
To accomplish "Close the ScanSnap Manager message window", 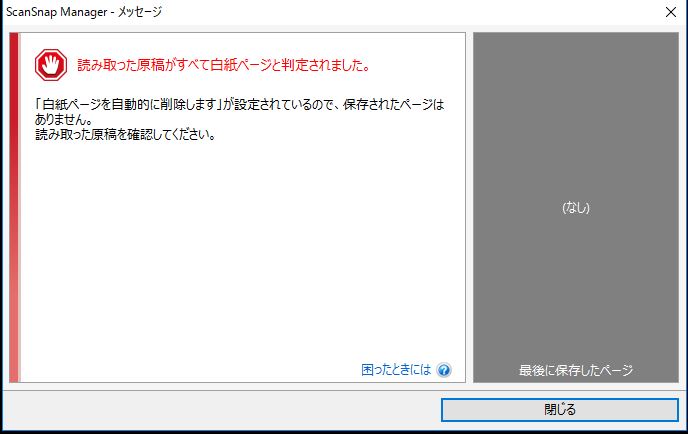I will [x=669, y=12].
